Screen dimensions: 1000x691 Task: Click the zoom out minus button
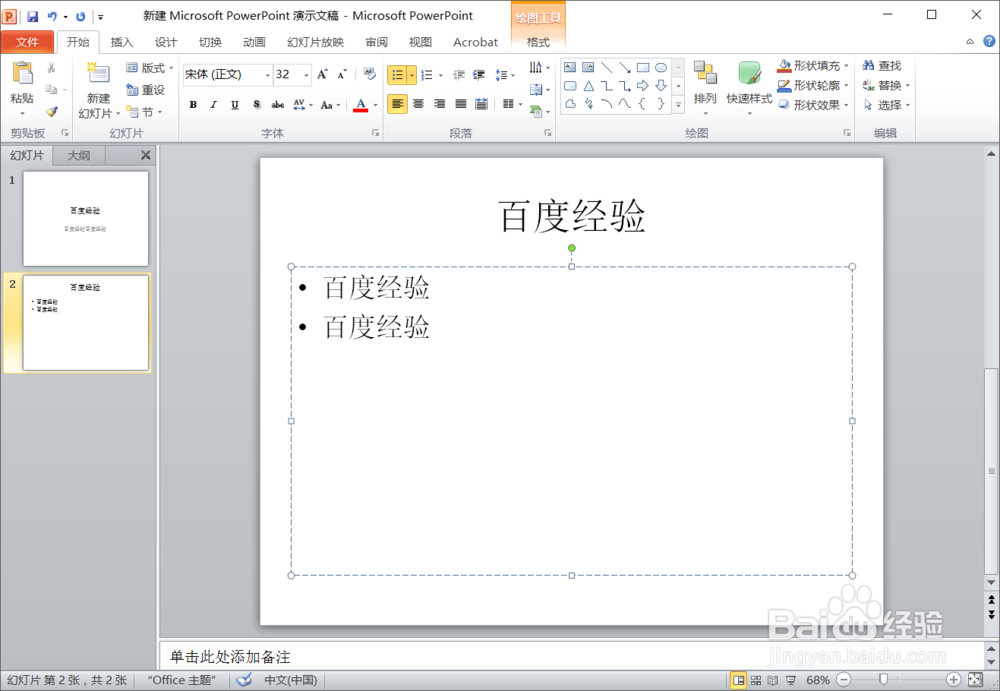click(844, 680)
